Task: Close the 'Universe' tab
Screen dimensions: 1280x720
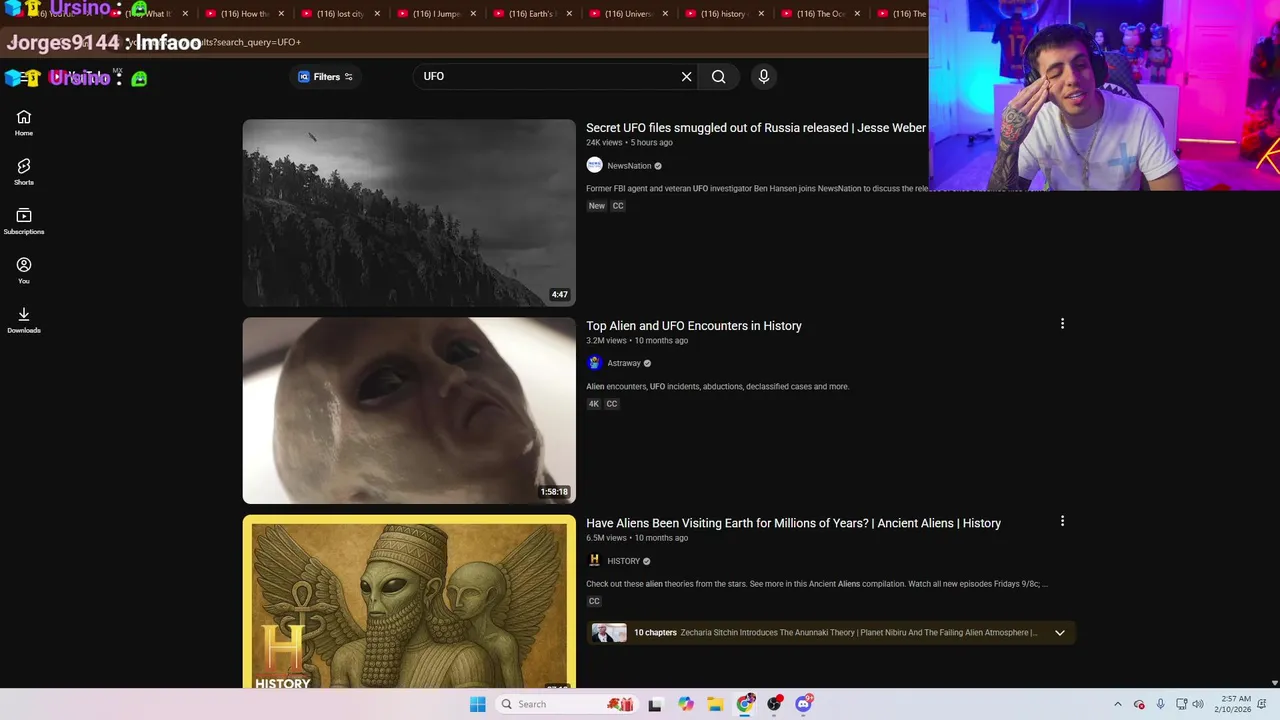Action: (x=665, y=14)
